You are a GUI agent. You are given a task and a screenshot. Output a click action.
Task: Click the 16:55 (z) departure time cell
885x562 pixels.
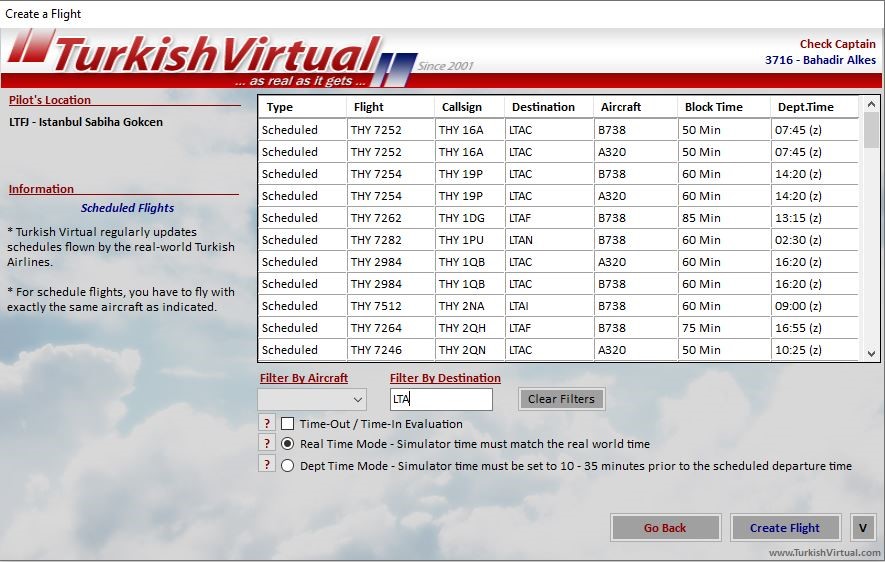815,328
